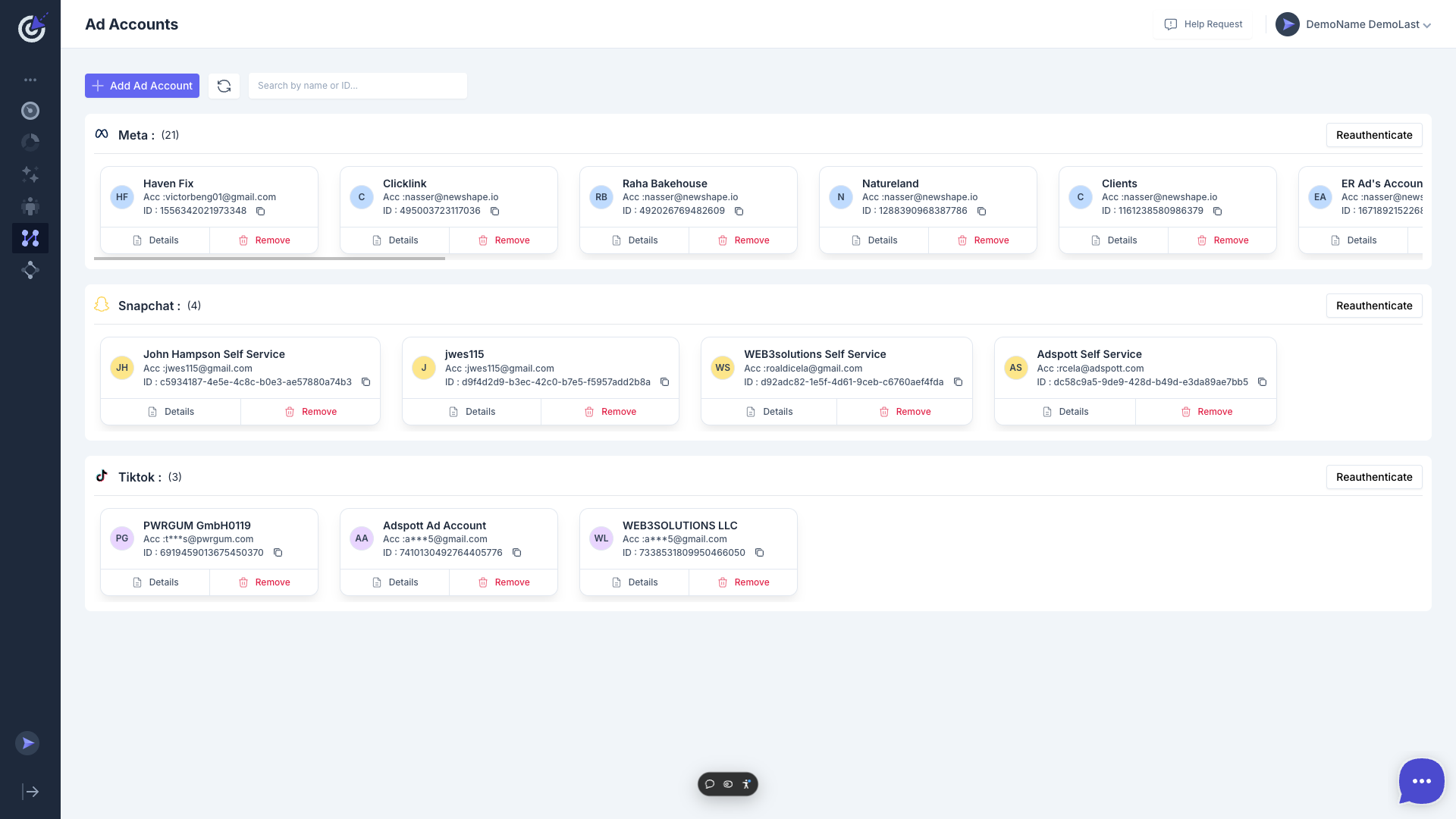
Task: Remove the jwes115 account
Action: pos(610,412)
